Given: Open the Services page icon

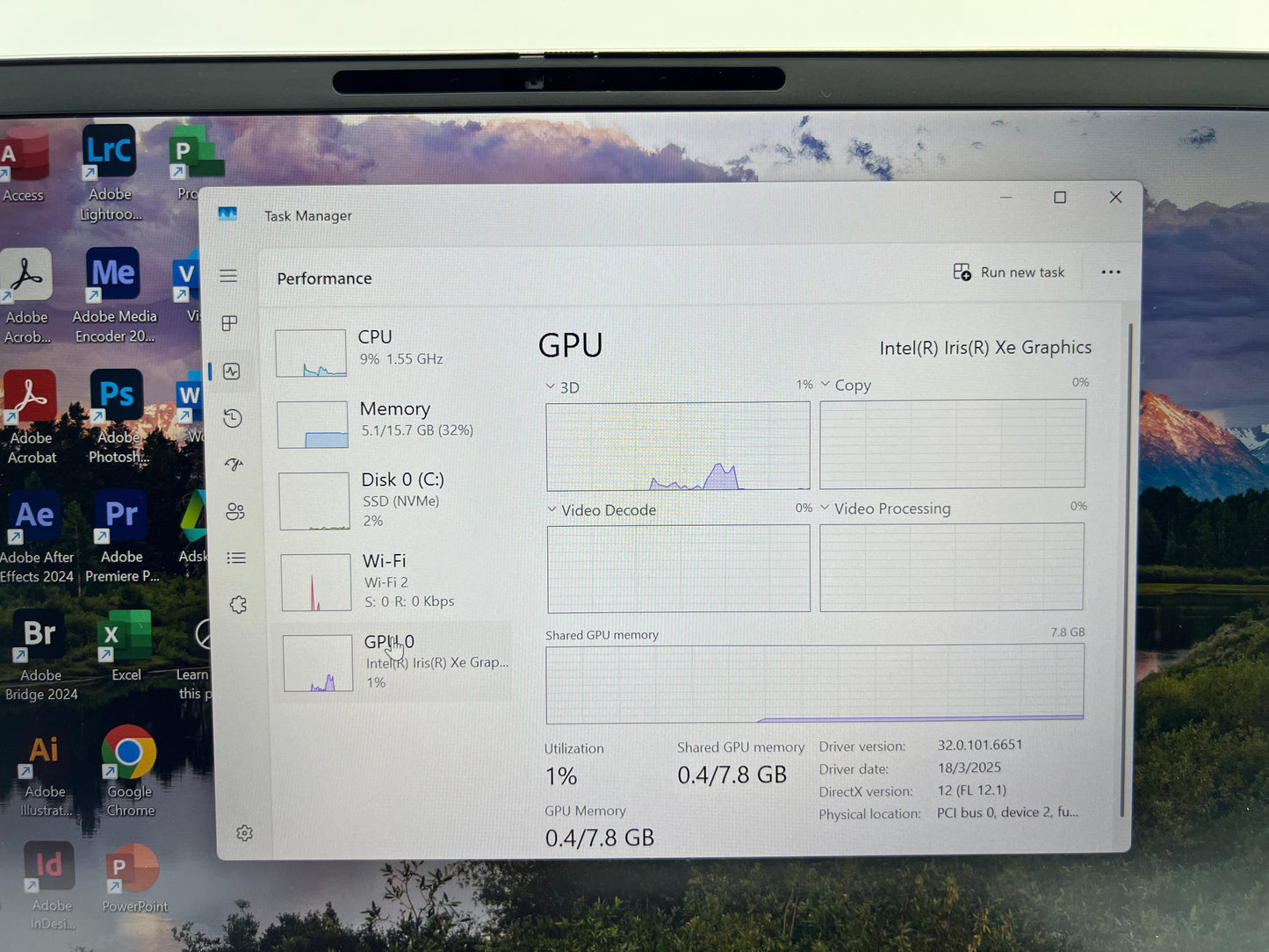Looking at the screenshot, I should (x=238, y=605).
